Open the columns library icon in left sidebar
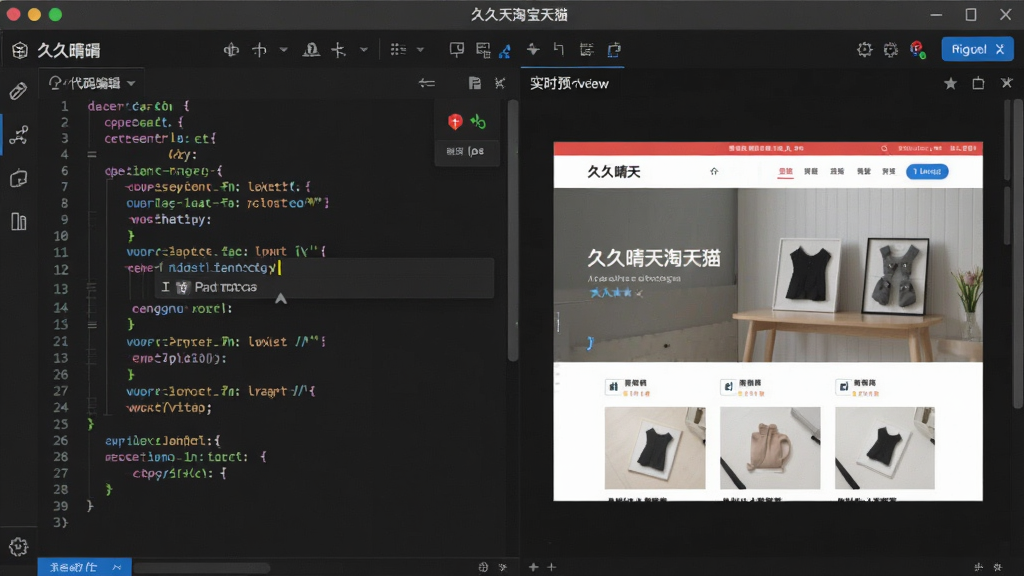This screenshot has width=1024, height=576. coord(18,221)
